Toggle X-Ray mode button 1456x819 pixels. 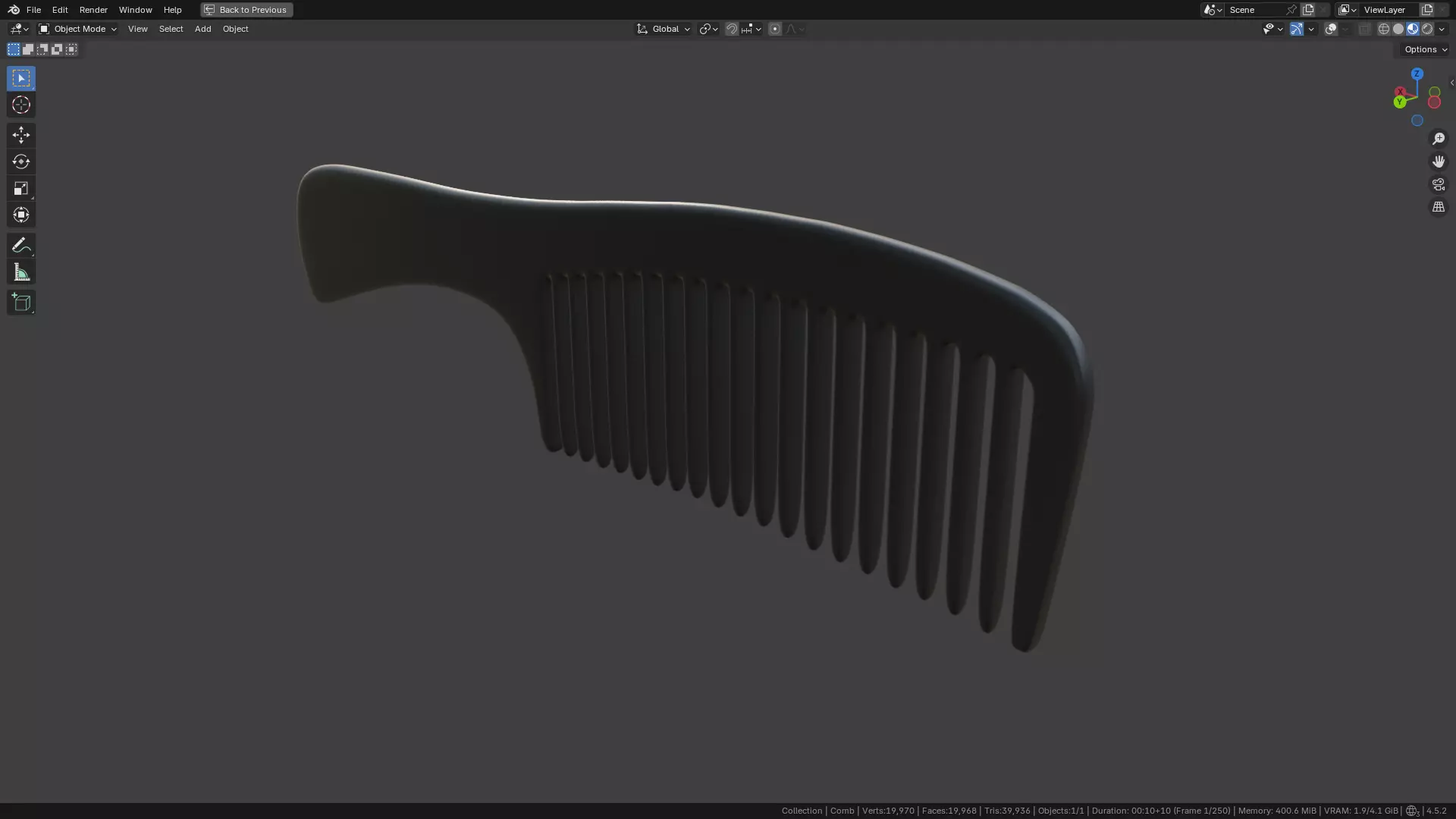click(x=1364, y=29)
